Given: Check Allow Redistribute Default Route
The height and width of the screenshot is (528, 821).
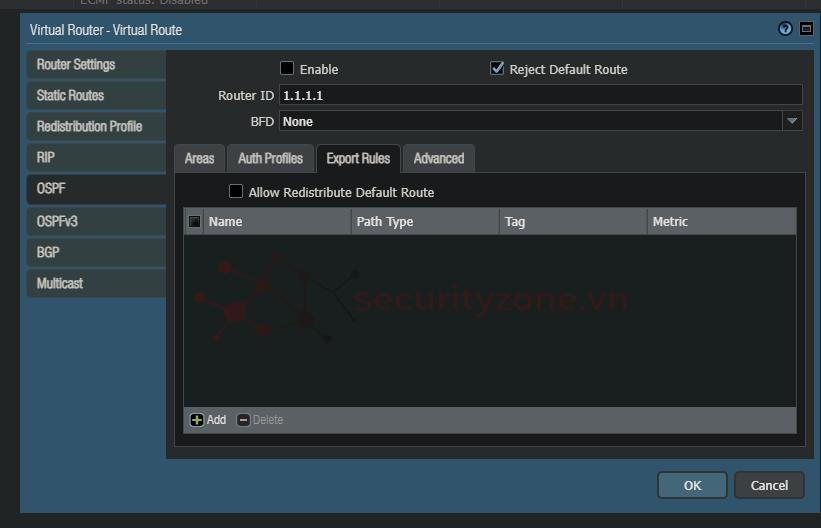Looking at the screenshot, I should click(236, 191).
